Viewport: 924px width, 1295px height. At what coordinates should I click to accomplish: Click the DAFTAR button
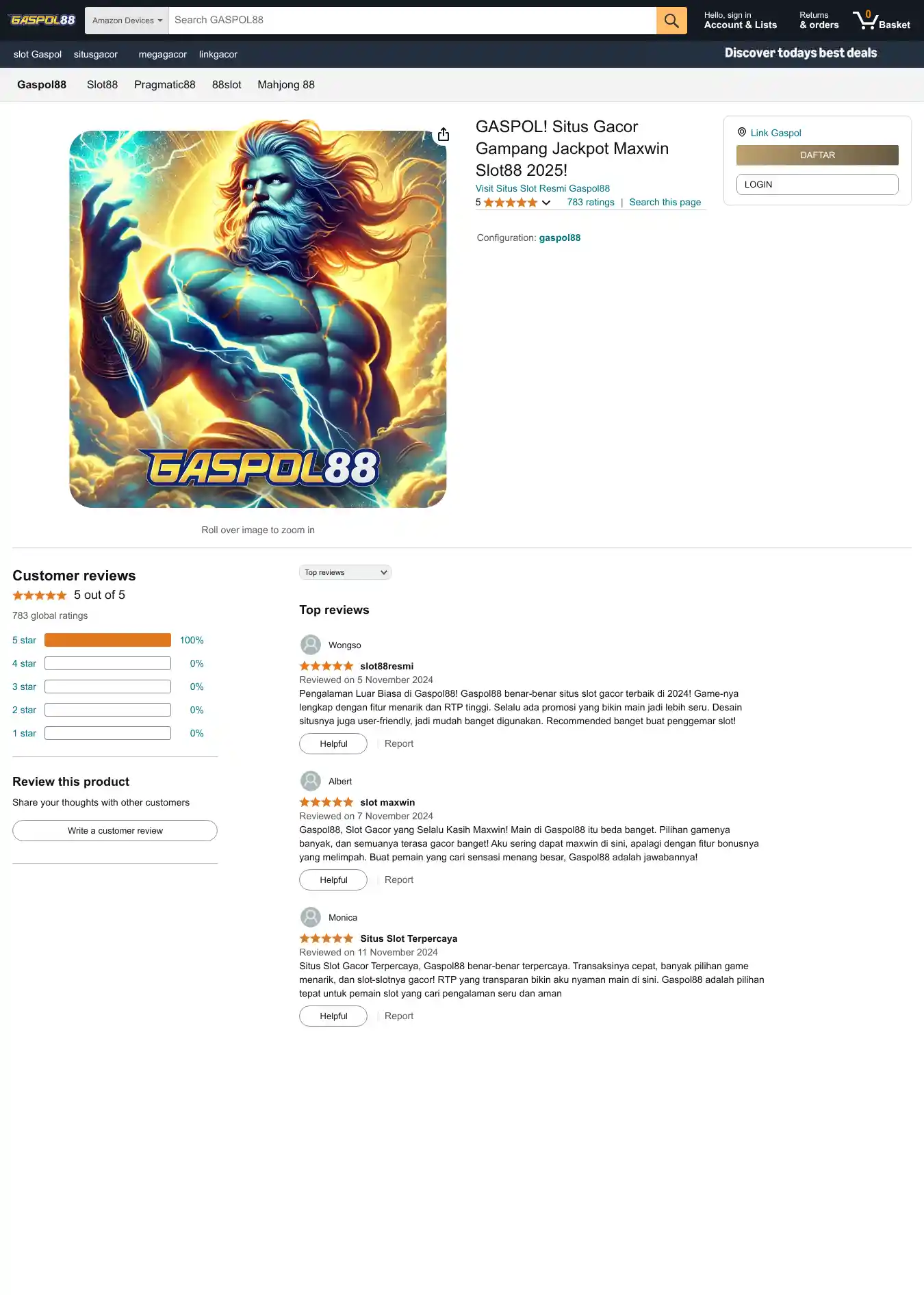coord(817,155)
